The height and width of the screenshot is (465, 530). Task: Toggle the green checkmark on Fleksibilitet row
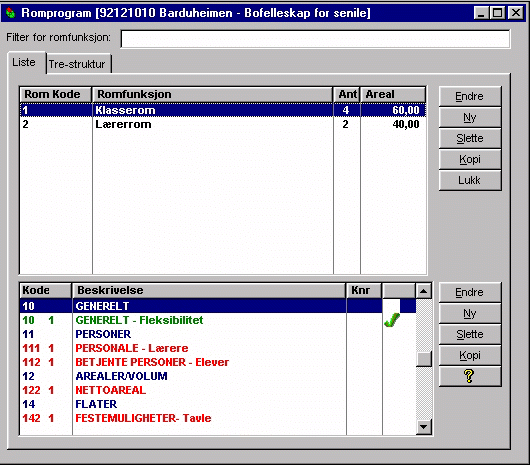[x=392, y=320]
